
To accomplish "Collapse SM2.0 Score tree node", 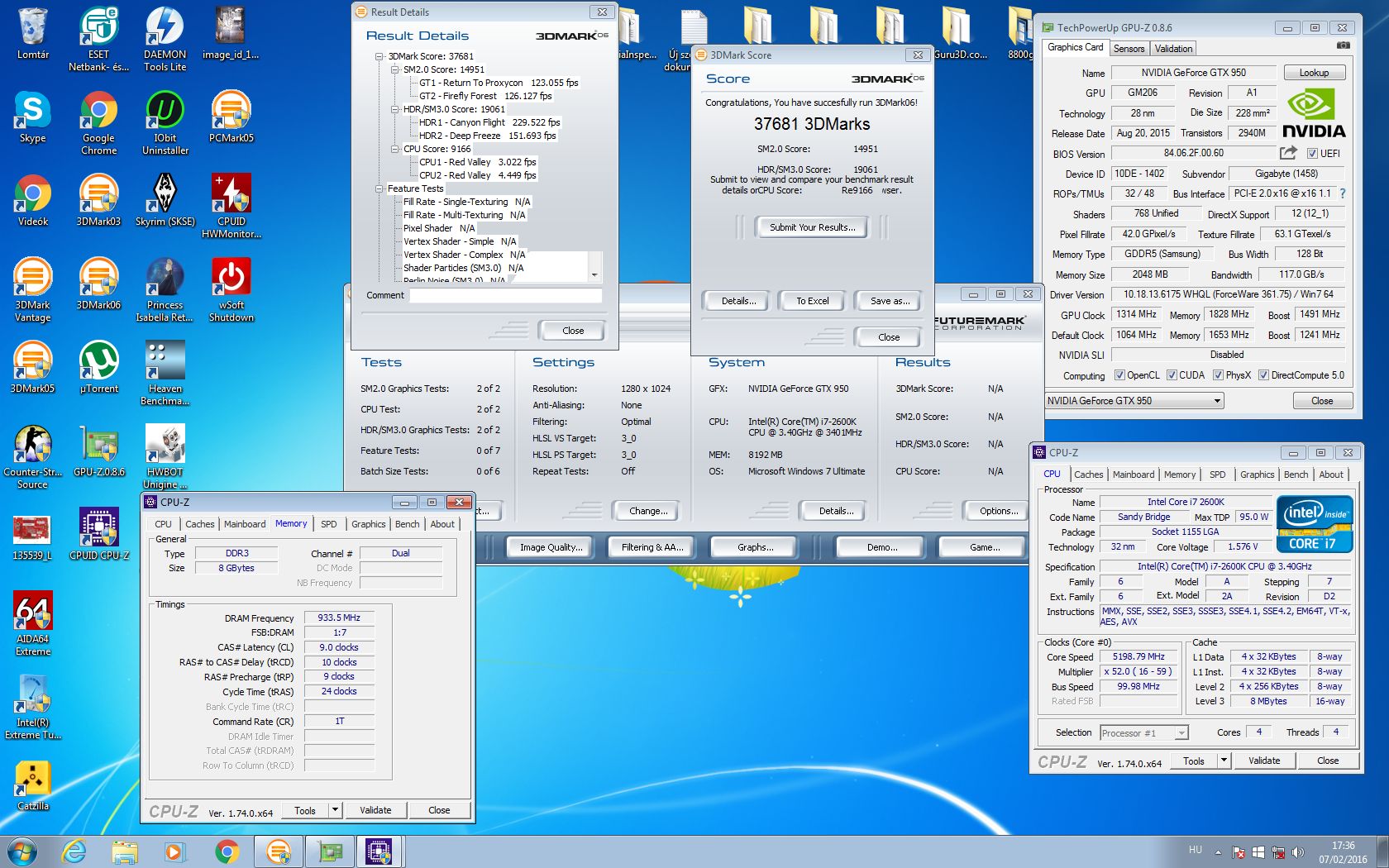I will coord(395,69).
